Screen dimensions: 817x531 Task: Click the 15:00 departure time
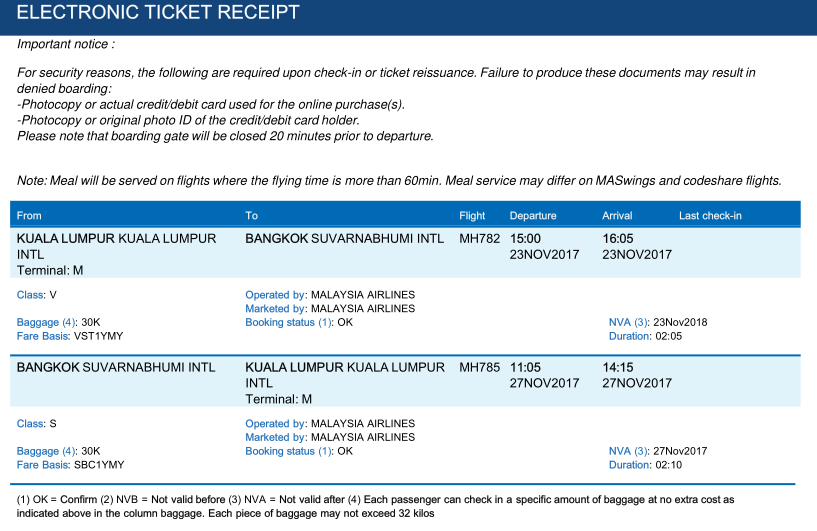[525, 239]
